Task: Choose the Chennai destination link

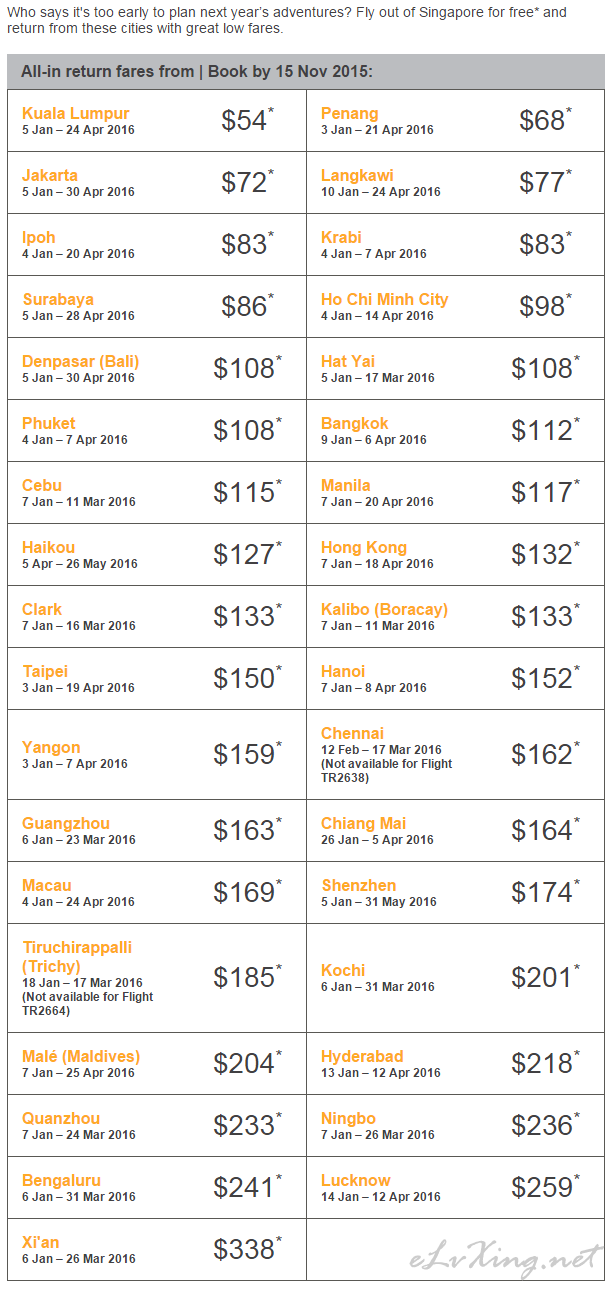Action: (x=352, y=733)
